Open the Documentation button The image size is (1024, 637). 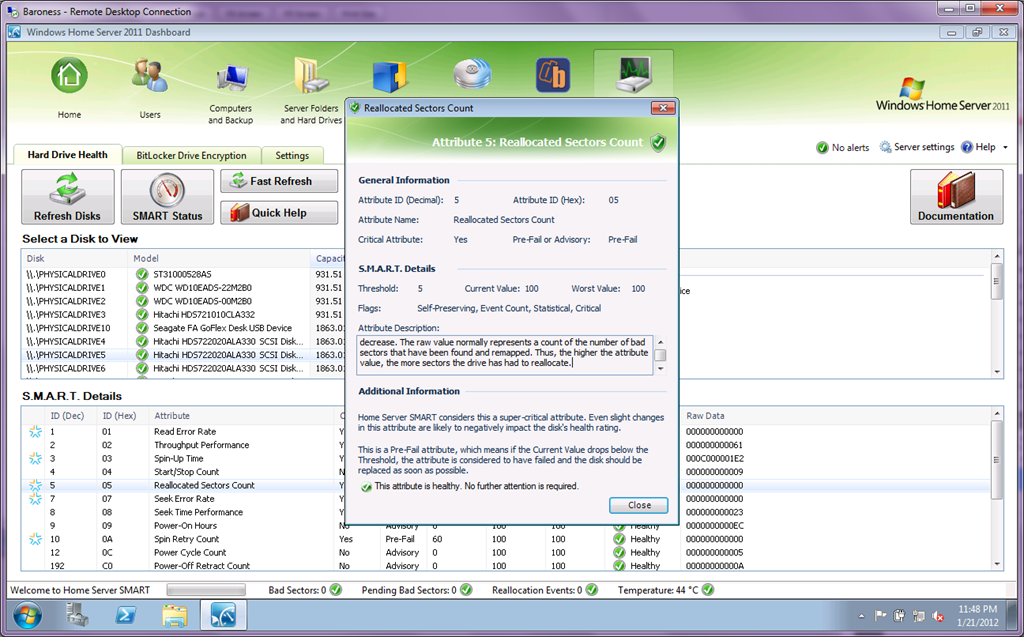click(956, 197)
